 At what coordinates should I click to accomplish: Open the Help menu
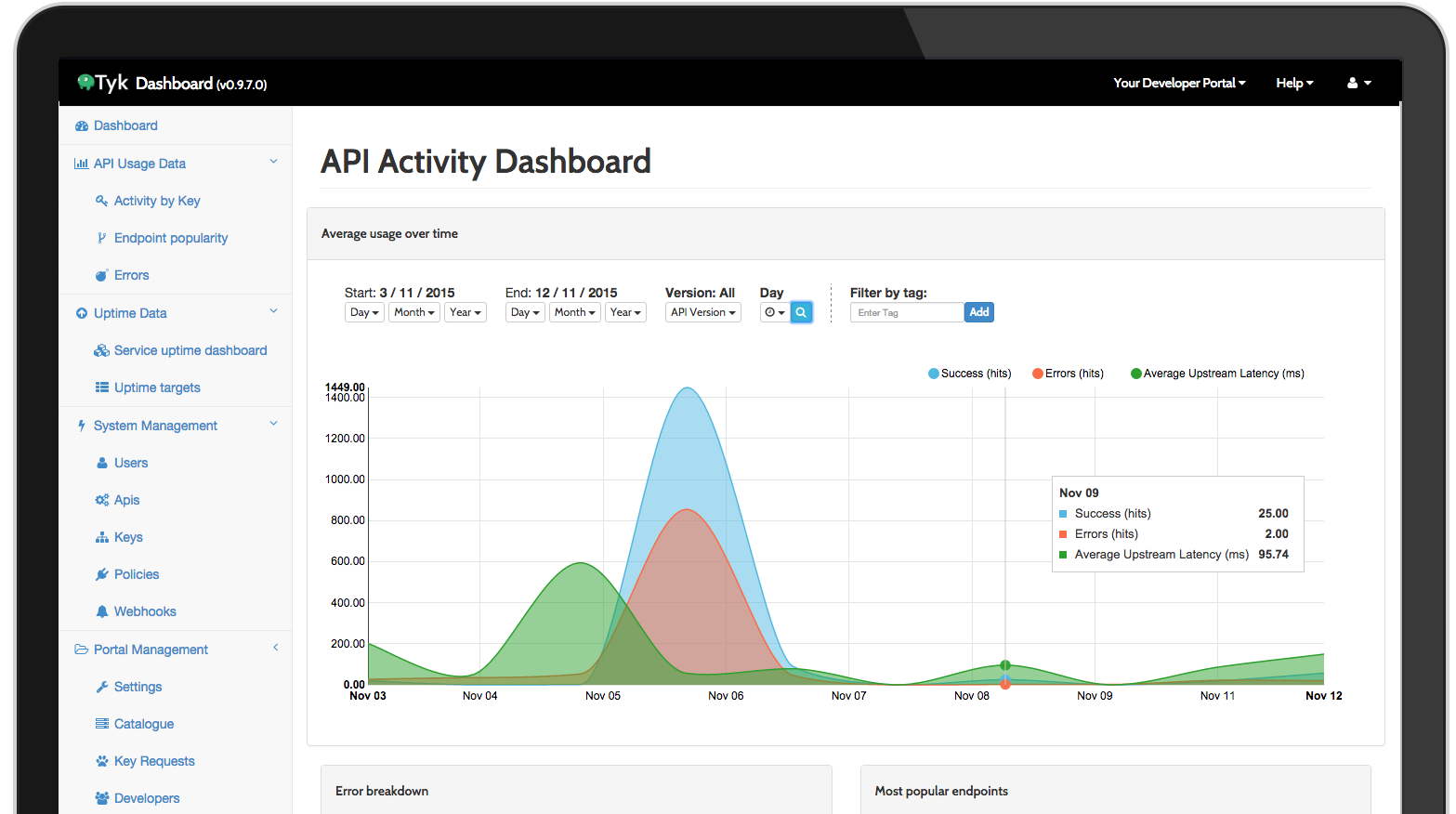pyautogui.click(x=1294, y=83)
